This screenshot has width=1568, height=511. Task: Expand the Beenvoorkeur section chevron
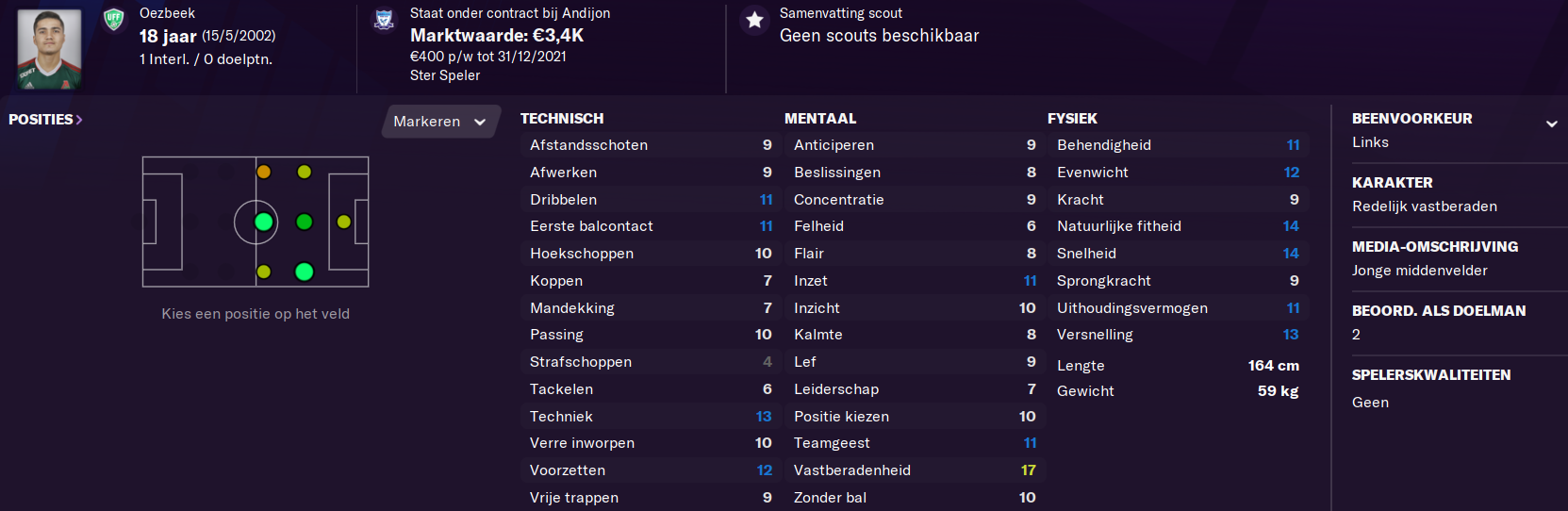(x=1551, y=124)
